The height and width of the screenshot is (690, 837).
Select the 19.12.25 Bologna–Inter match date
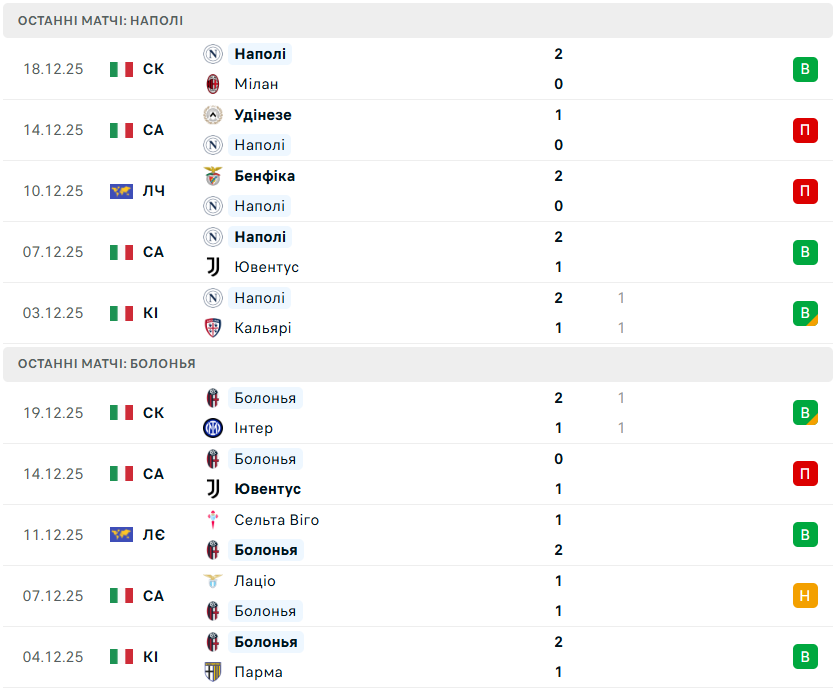(53, 413)
